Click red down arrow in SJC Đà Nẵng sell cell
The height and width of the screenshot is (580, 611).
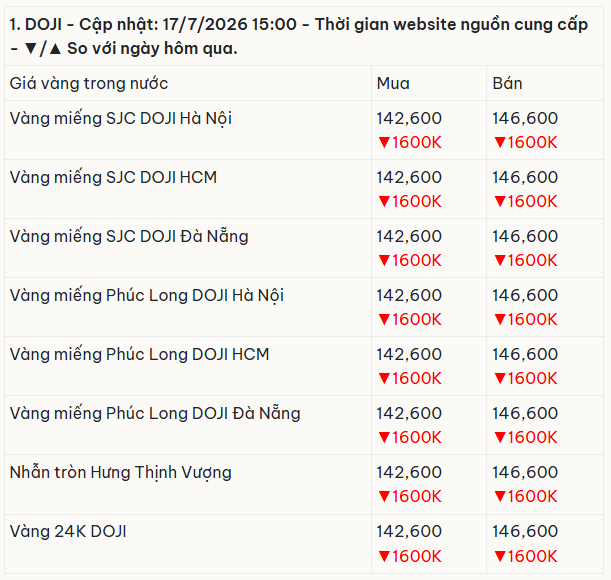(x=500, y=260)
